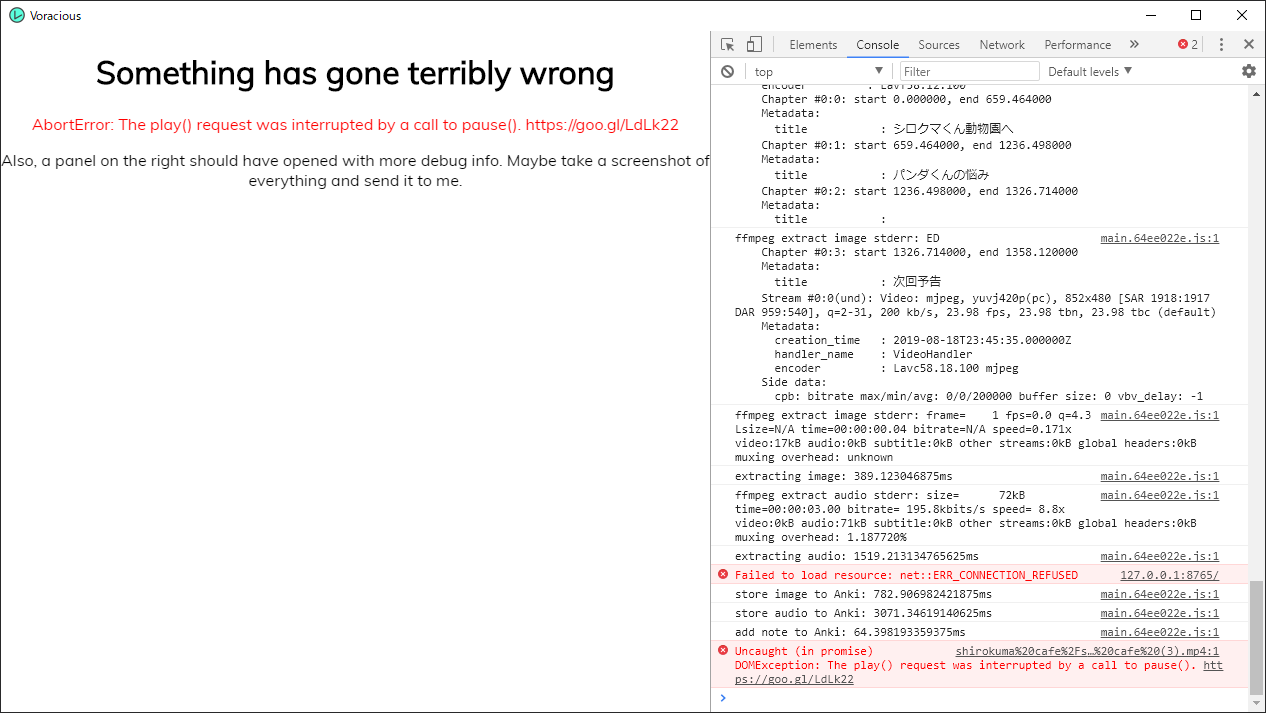This screenshot has width=1266, height=713.
Task: Activate the inspect element picker icon
Action: coord(728,44)
